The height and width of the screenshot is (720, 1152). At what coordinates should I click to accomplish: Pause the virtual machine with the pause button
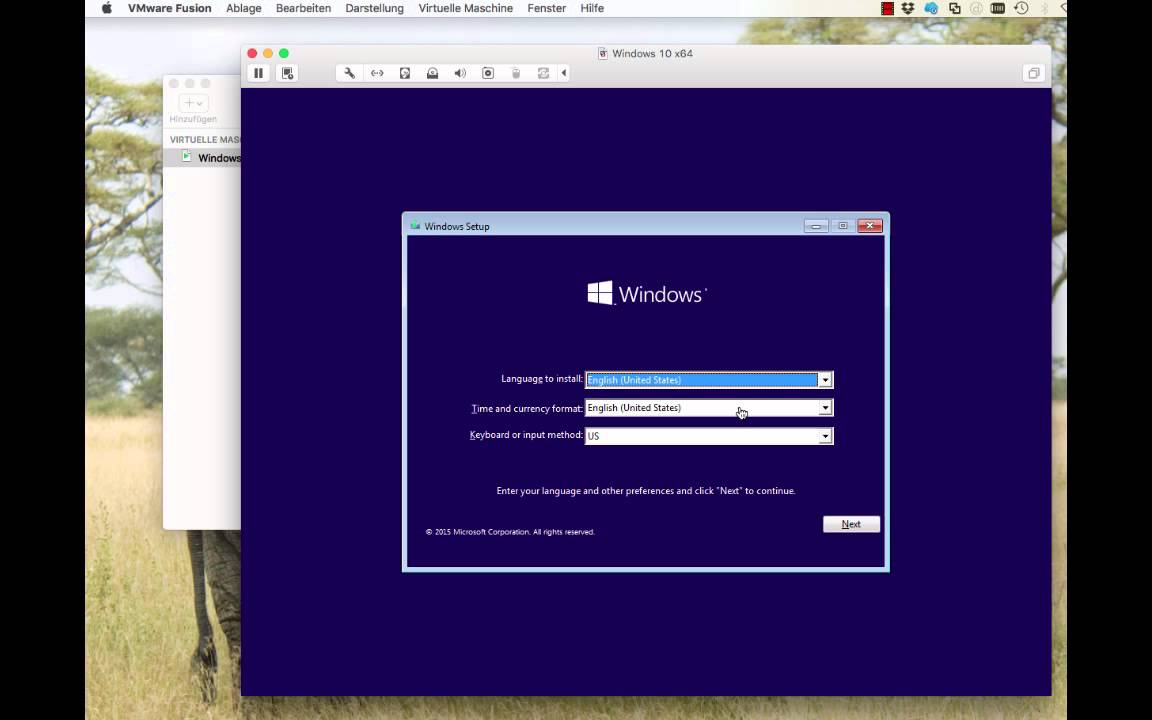[x=259, y=73]
